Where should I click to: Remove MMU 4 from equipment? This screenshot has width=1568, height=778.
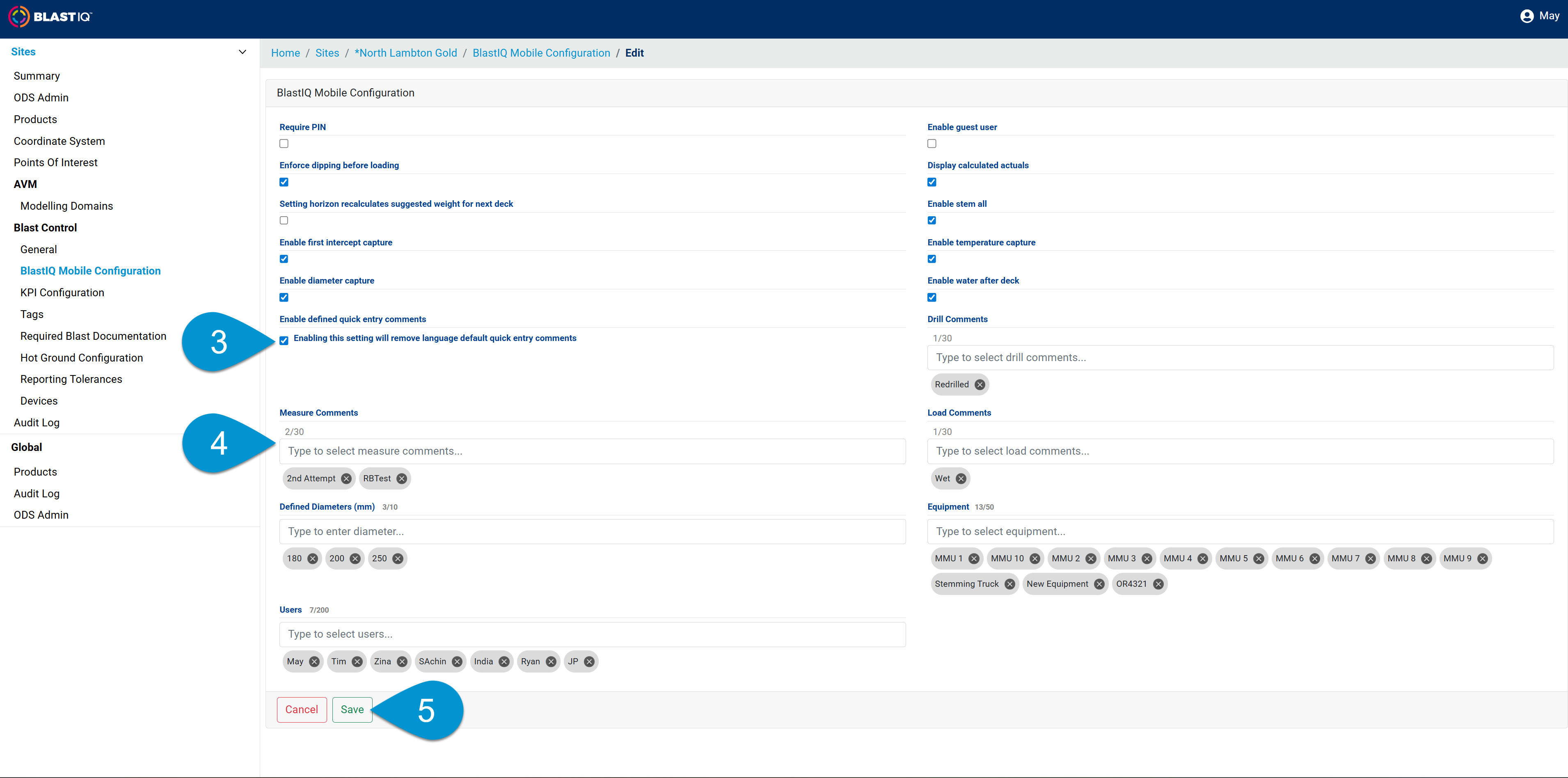coord(1203,559)
